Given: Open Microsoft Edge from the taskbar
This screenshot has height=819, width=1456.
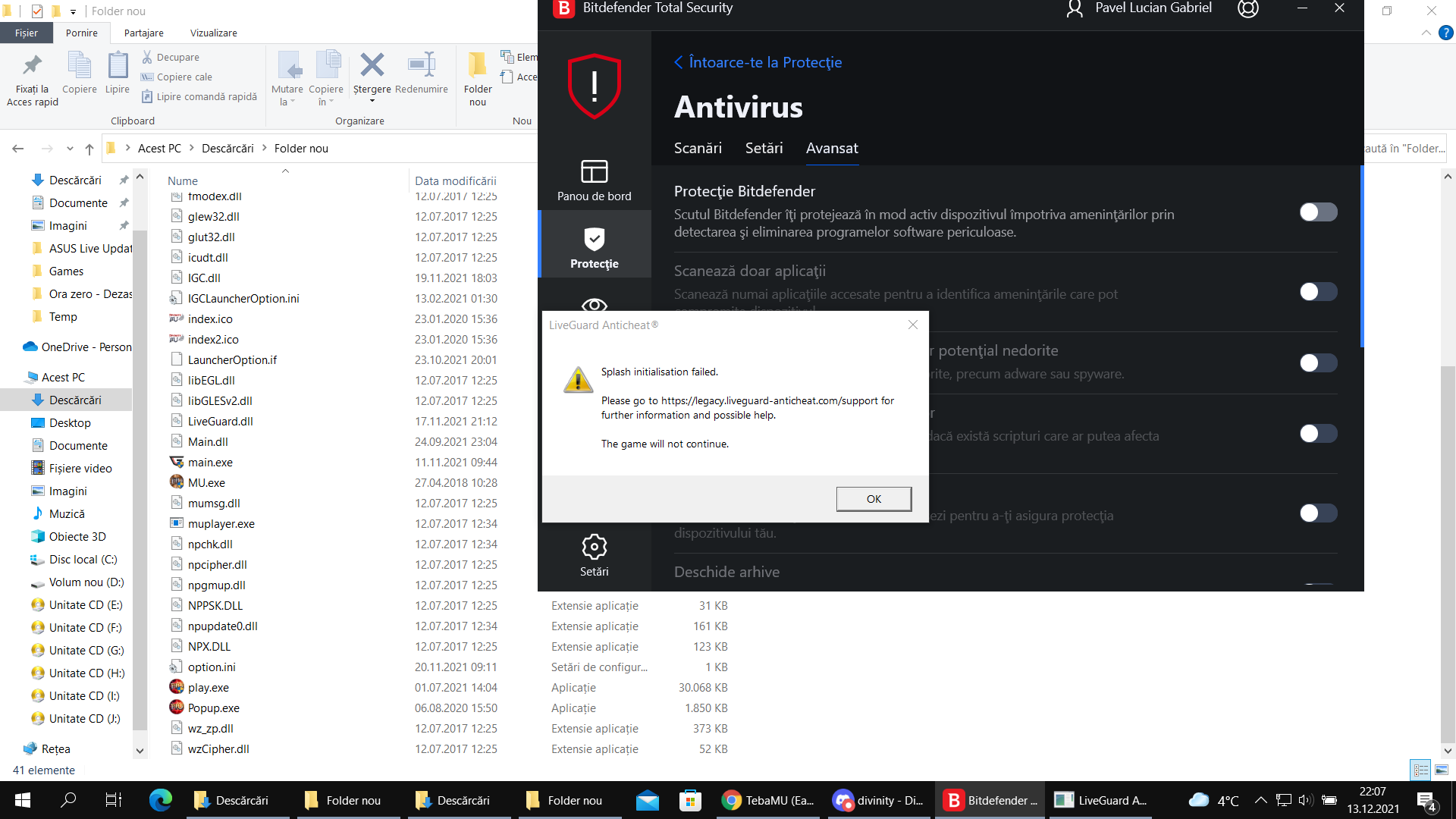Looking at the screenshot, I should pyautogui.click(x=160, y=800).
